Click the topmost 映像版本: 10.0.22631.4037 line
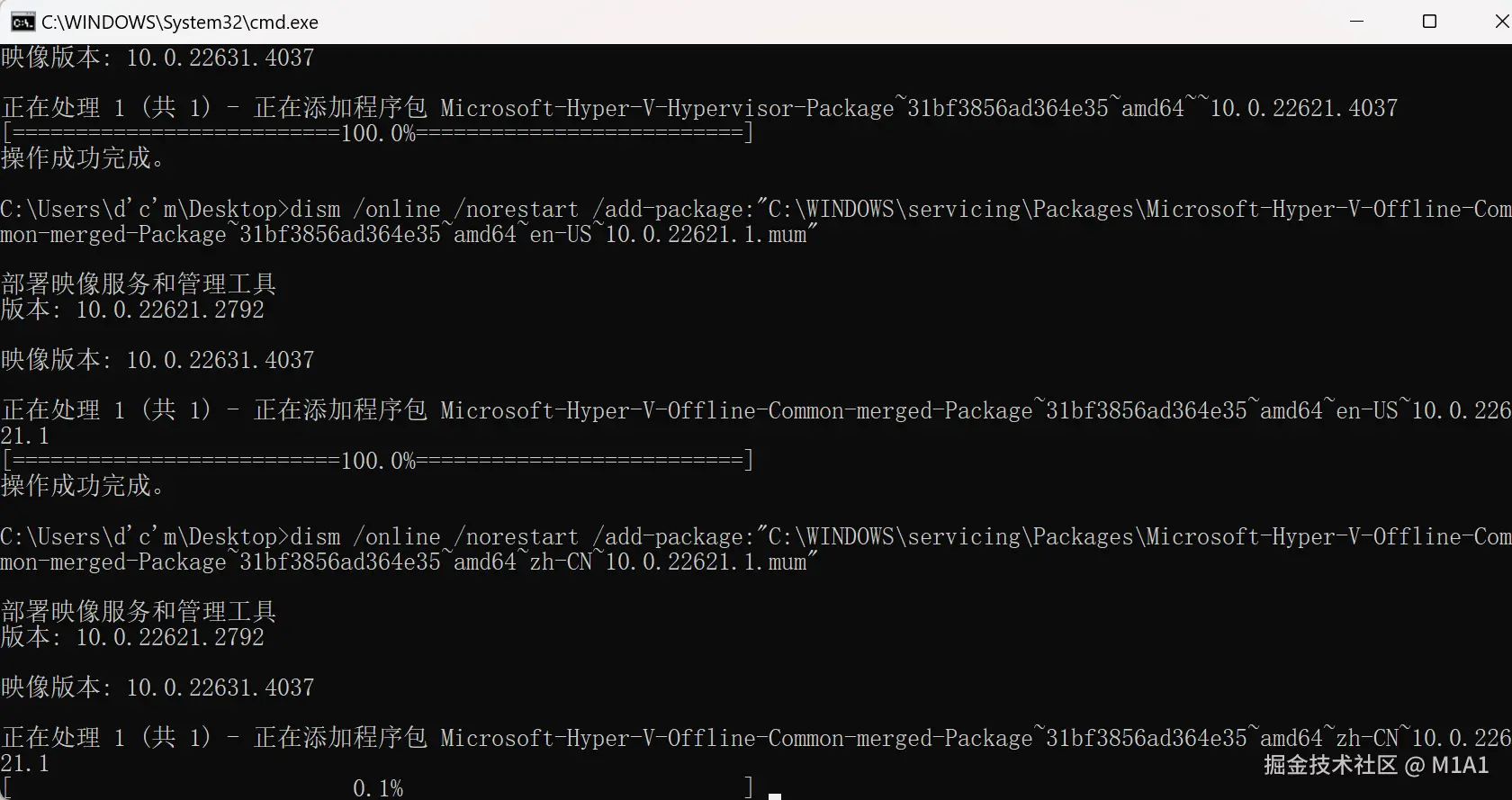 tap(157, 58)
